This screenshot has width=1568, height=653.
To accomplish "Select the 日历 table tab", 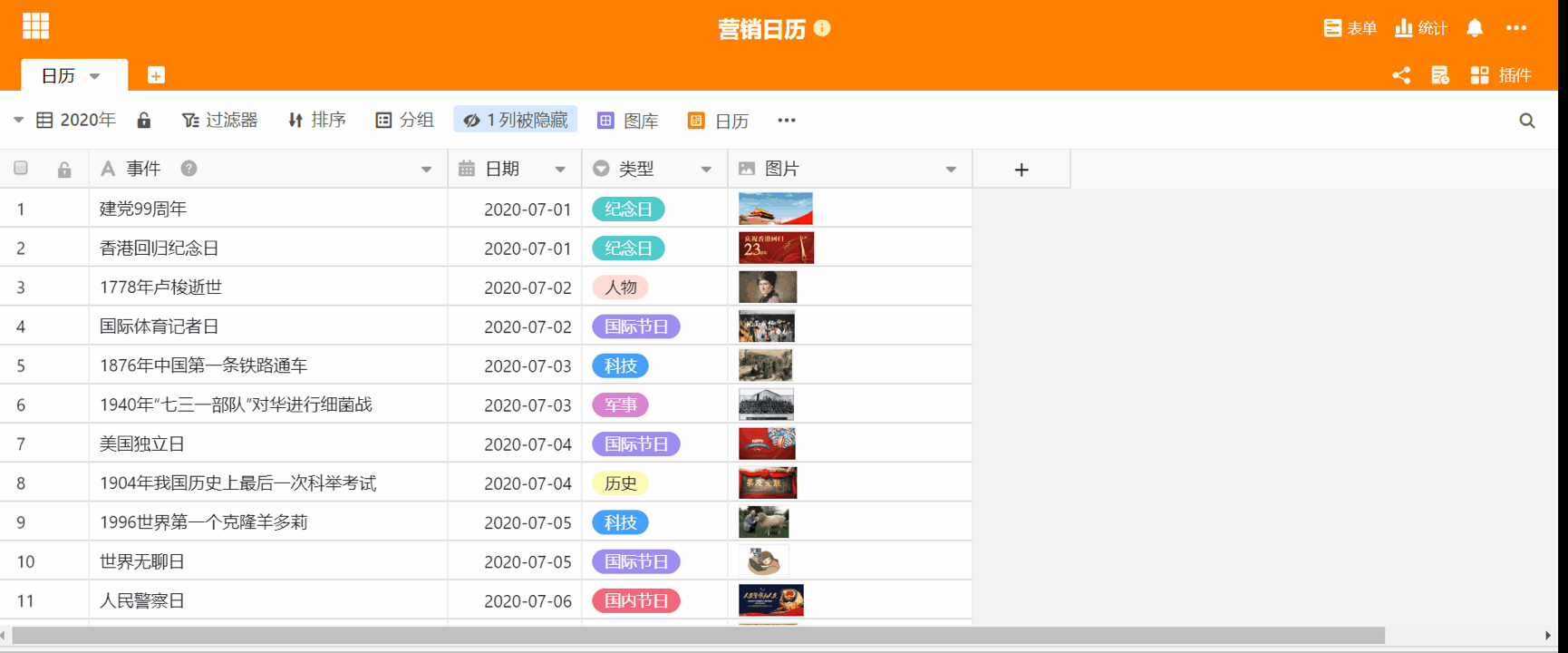I will tap(59, 75).
